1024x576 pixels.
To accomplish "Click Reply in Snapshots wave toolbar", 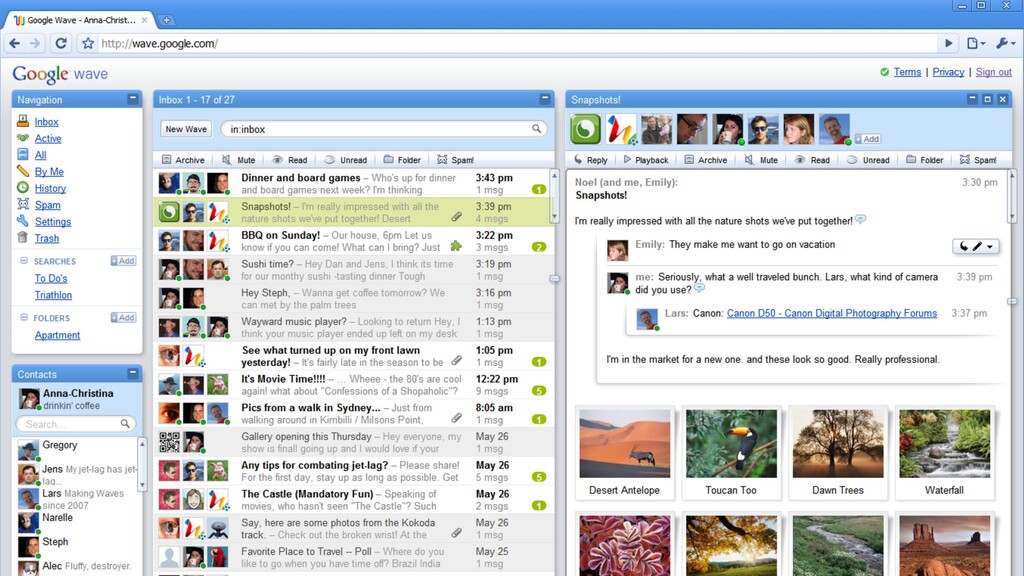I will tap(590, 160).
